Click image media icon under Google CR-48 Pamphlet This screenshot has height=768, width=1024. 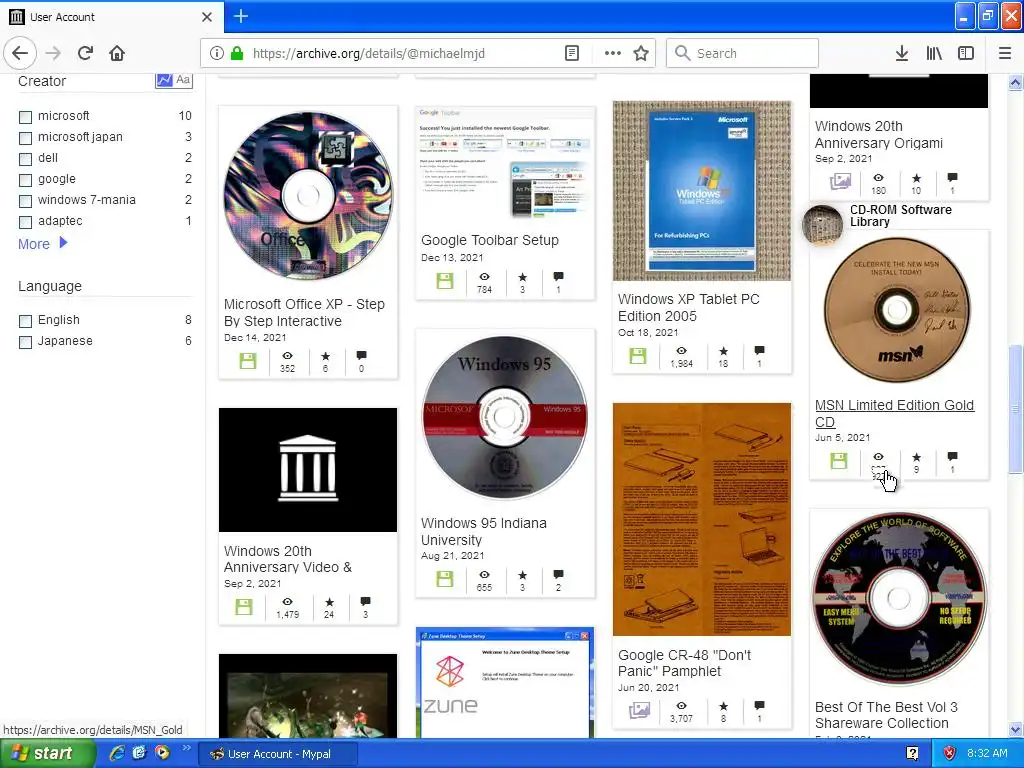(x=639, y=711)
